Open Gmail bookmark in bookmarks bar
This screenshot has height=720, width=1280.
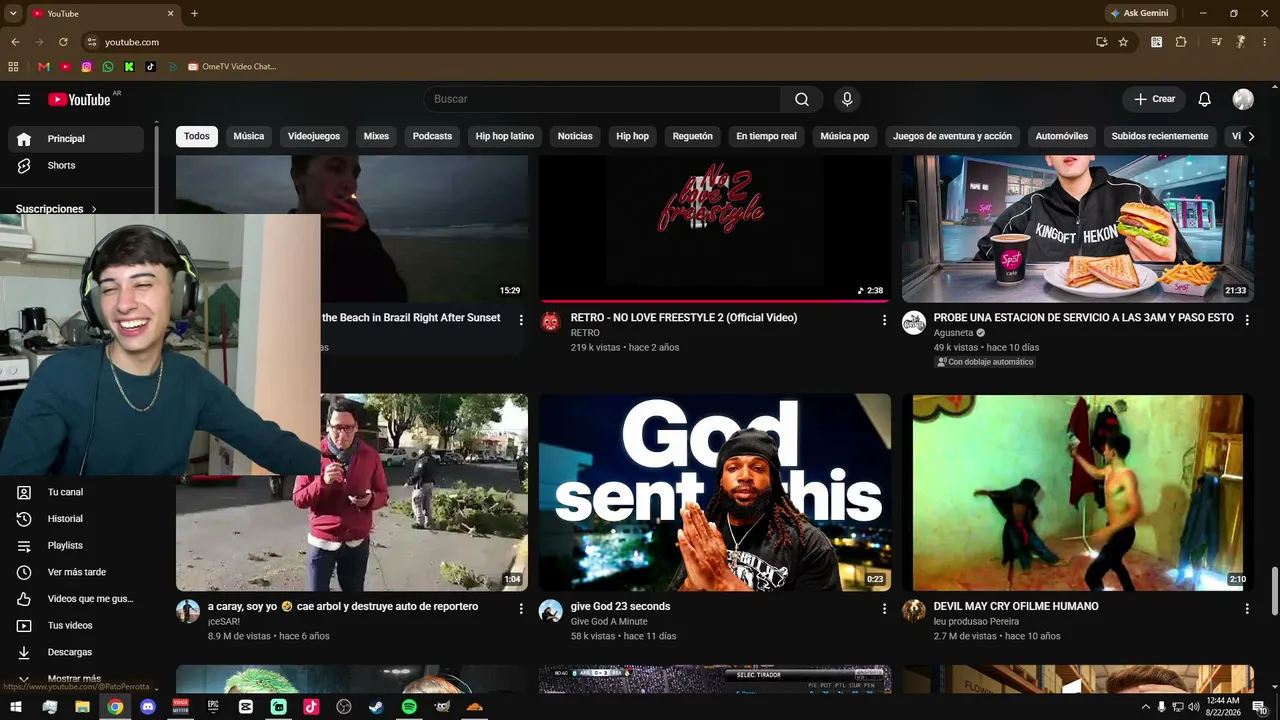pos(44,67)
